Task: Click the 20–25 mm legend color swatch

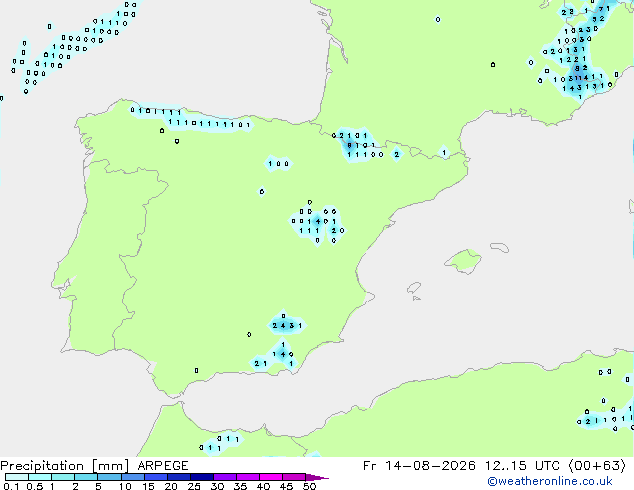Action: pos(179,477)
